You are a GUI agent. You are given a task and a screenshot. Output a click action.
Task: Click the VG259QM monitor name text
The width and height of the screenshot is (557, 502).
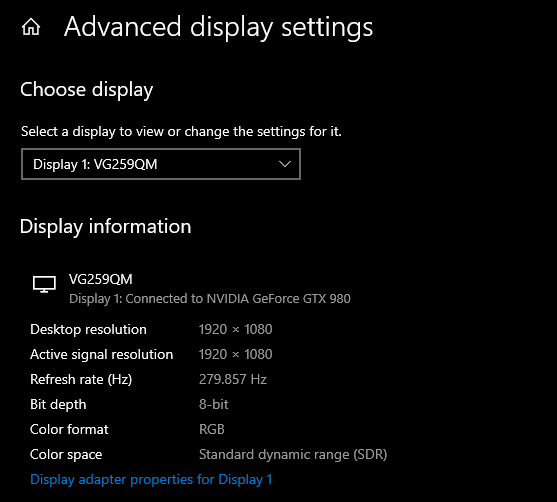pos(101,279)
